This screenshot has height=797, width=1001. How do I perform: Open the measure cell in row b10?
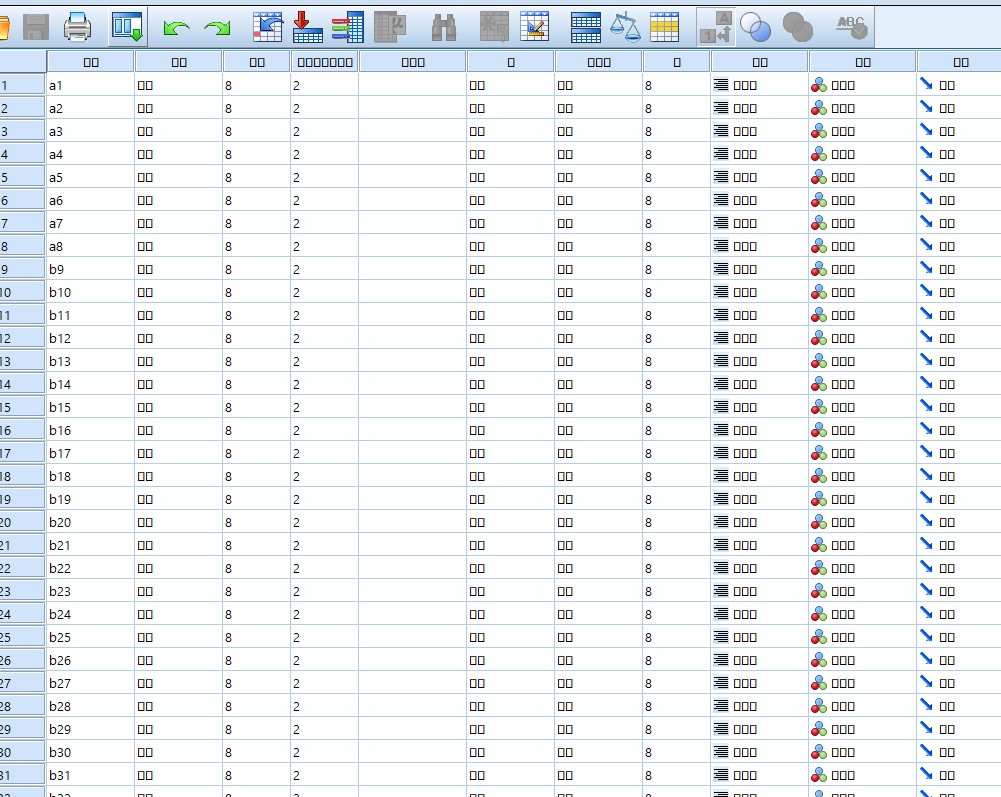(x=862, y=292)
